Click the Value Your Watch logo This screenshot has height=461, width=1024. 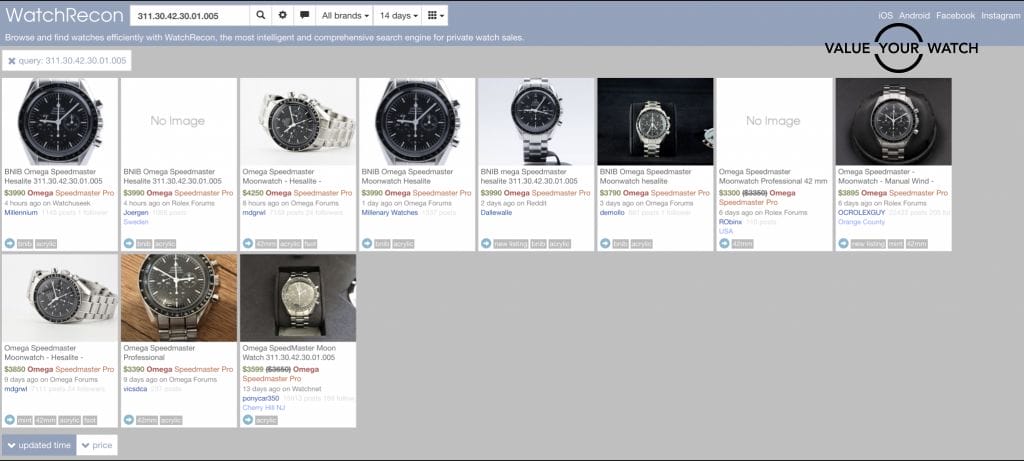pos(901,47)
